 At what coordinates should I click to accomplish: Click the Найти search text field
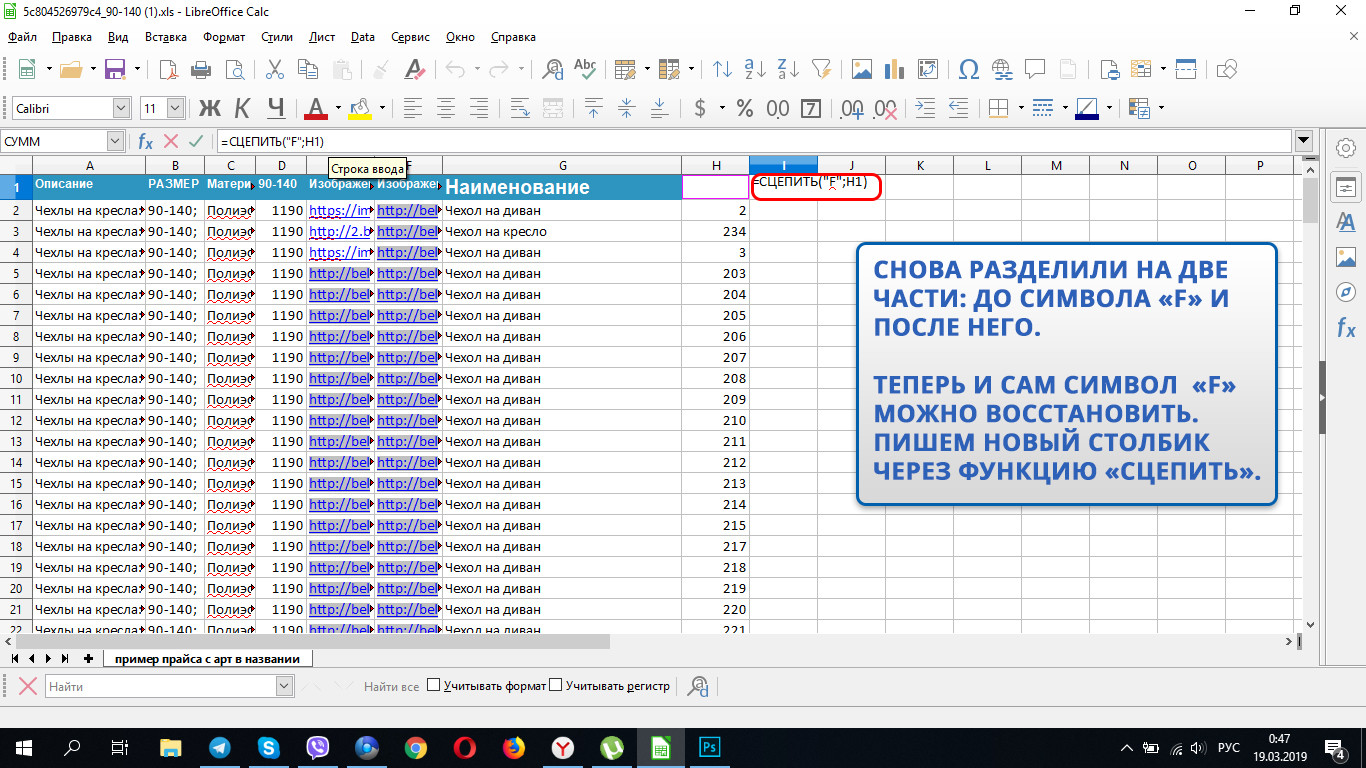[x=159, y=686]
